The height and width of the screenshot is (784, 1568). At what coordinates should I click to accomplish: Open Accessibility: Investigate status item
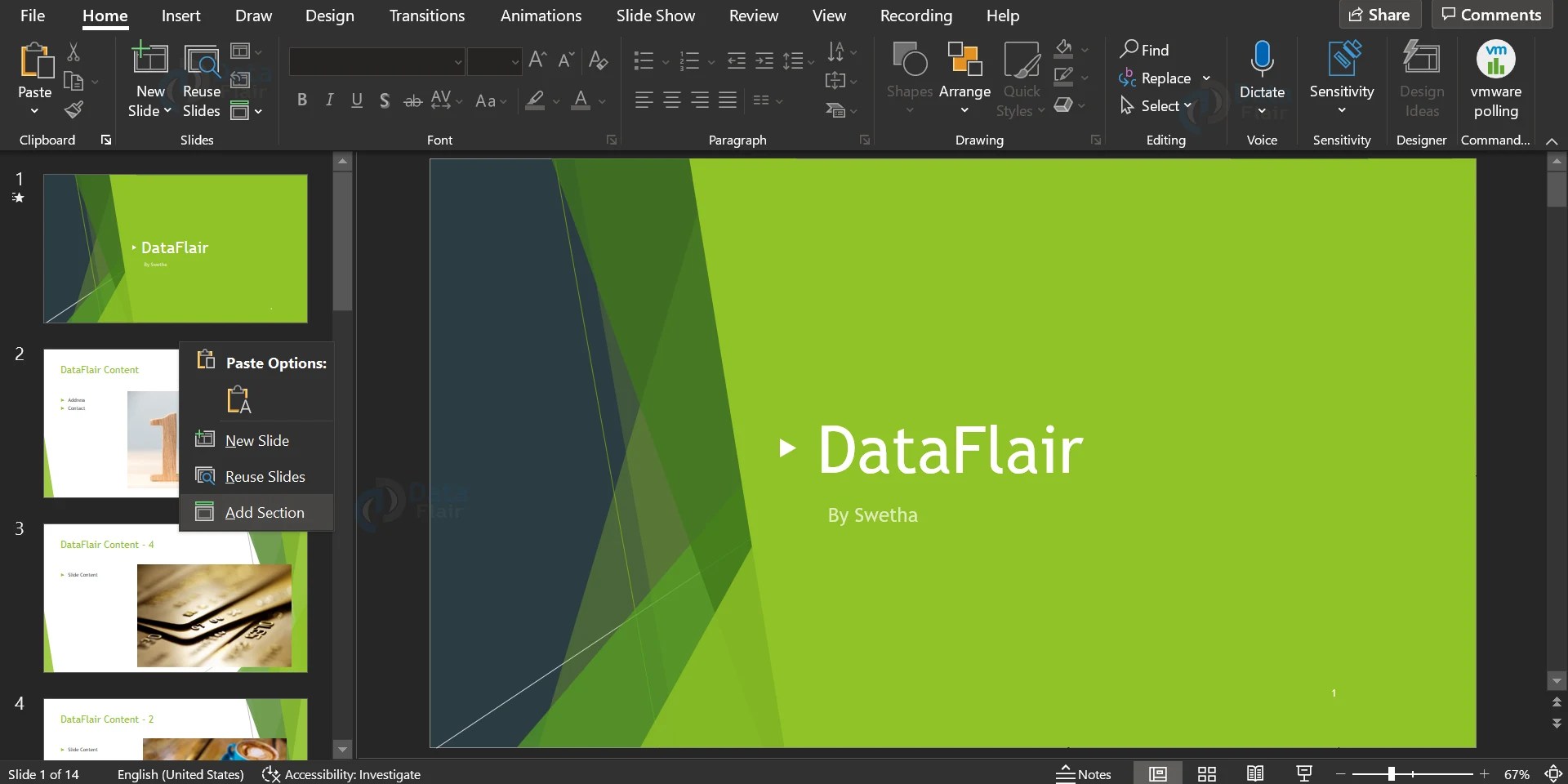point(341,774)
